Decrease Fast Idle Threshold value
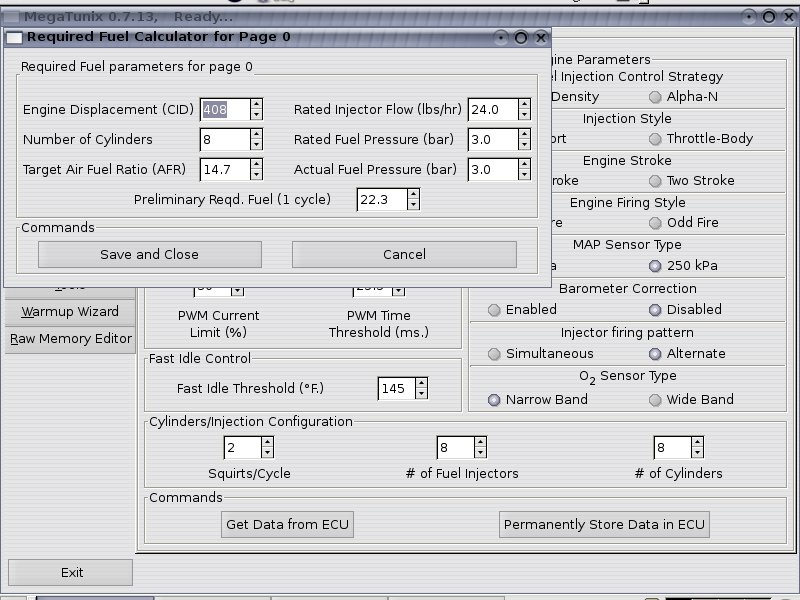The height and width of the screenshot is (600, 800). 421,394
